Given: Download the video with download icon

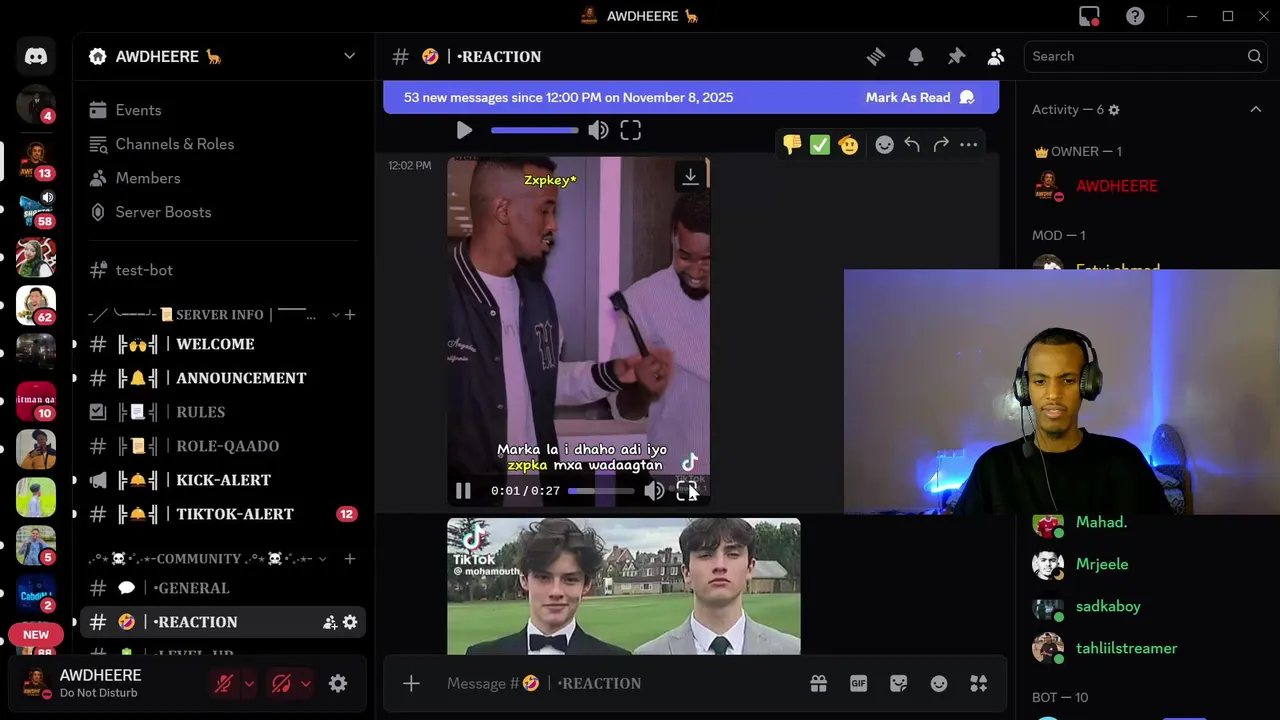Looking at the screenshot, I should point(690,177).
